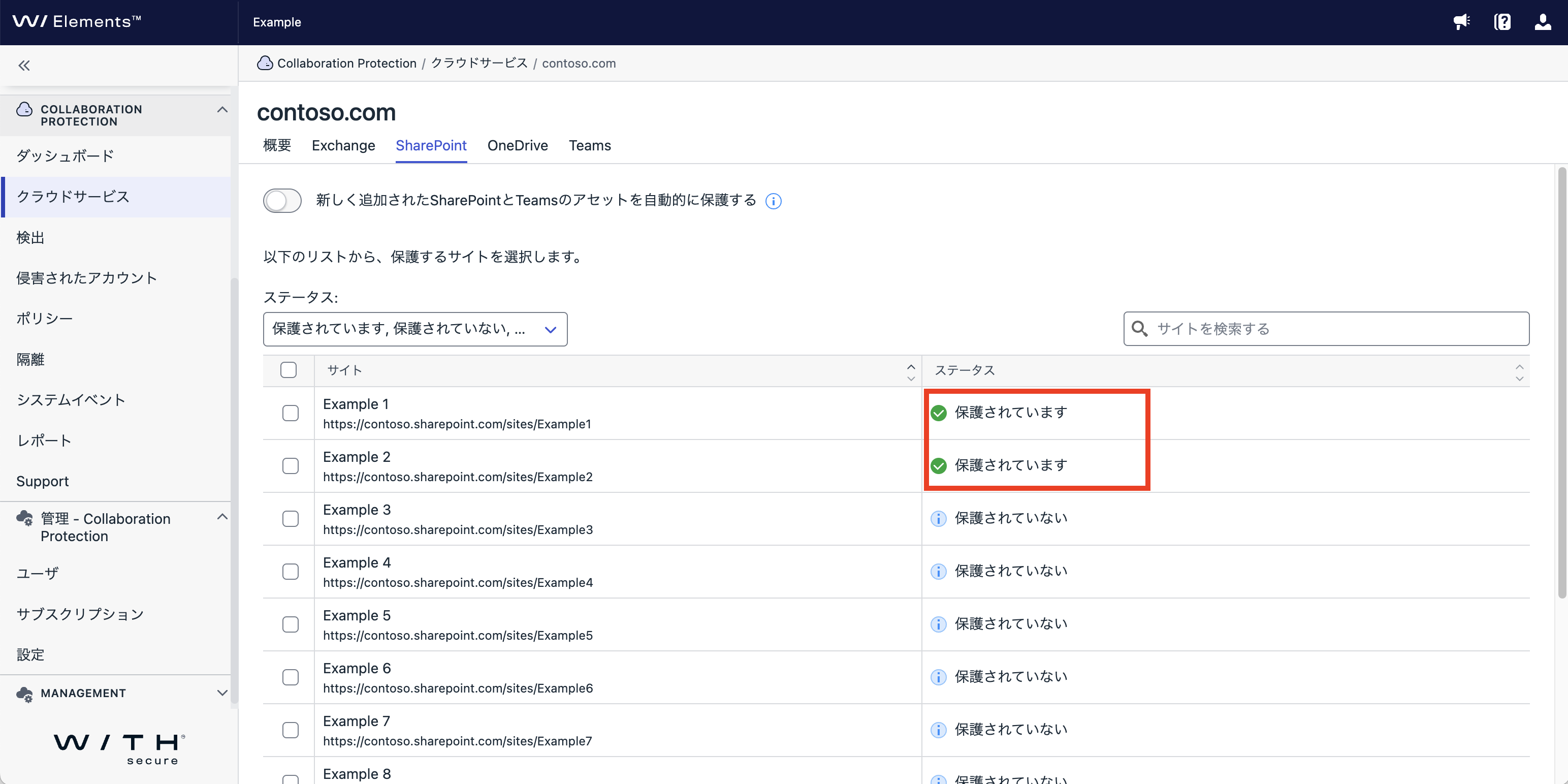The height and width of the screenshot is (784, 1568).
Task: Click クラウドサービス breadcrumb link
Action: point(479,64)
